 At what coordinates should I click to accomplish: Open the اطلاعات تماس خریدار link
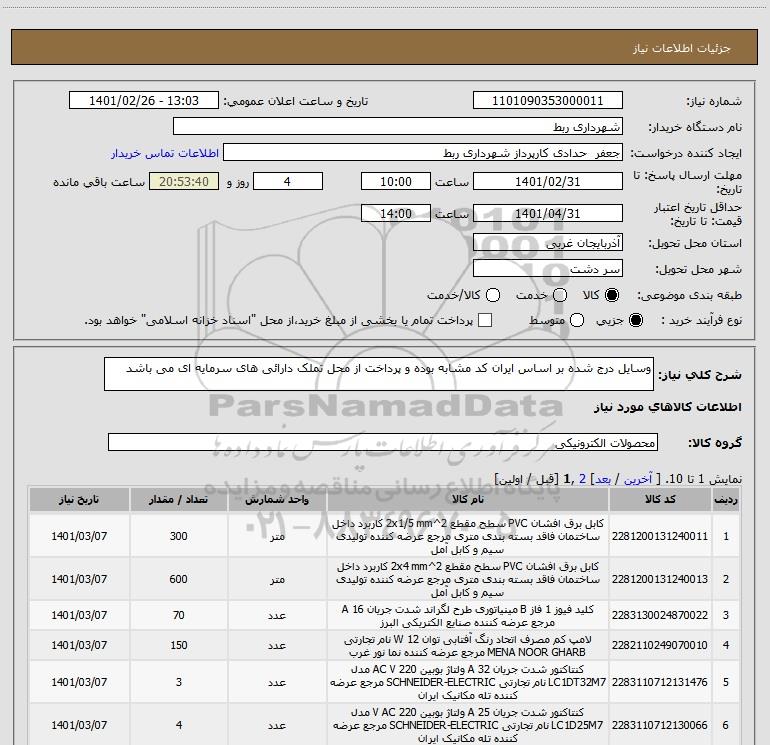165,153
